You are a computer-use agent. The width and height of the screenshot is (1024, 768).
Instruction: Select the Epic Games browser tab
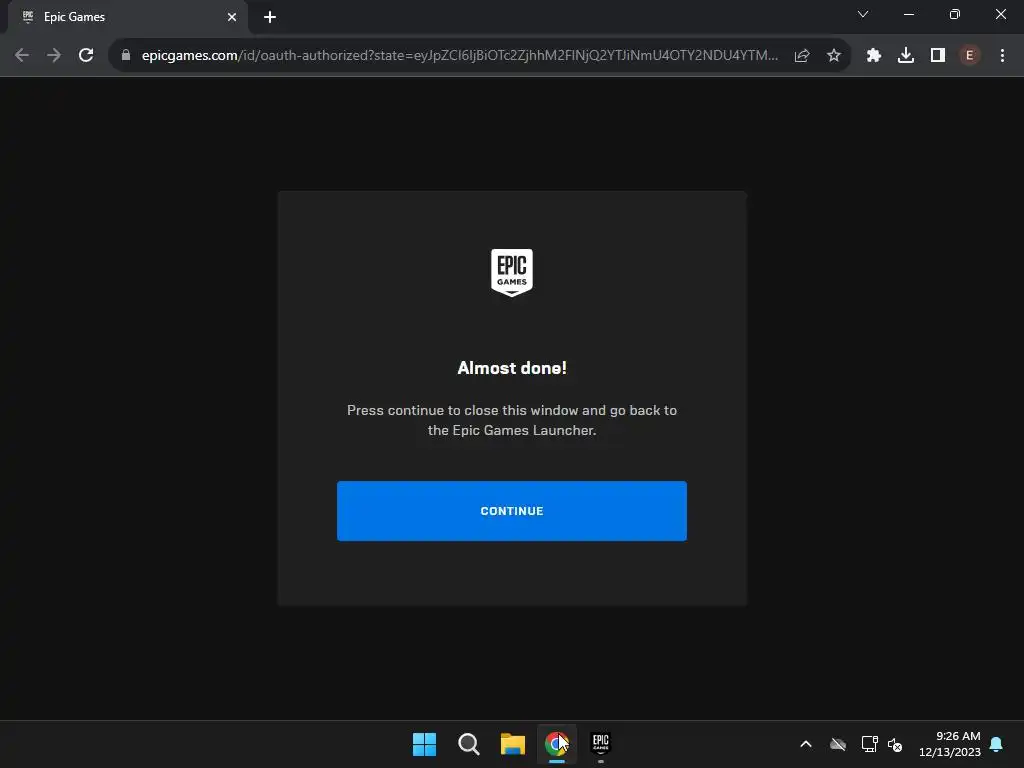(x=127, y=17)
